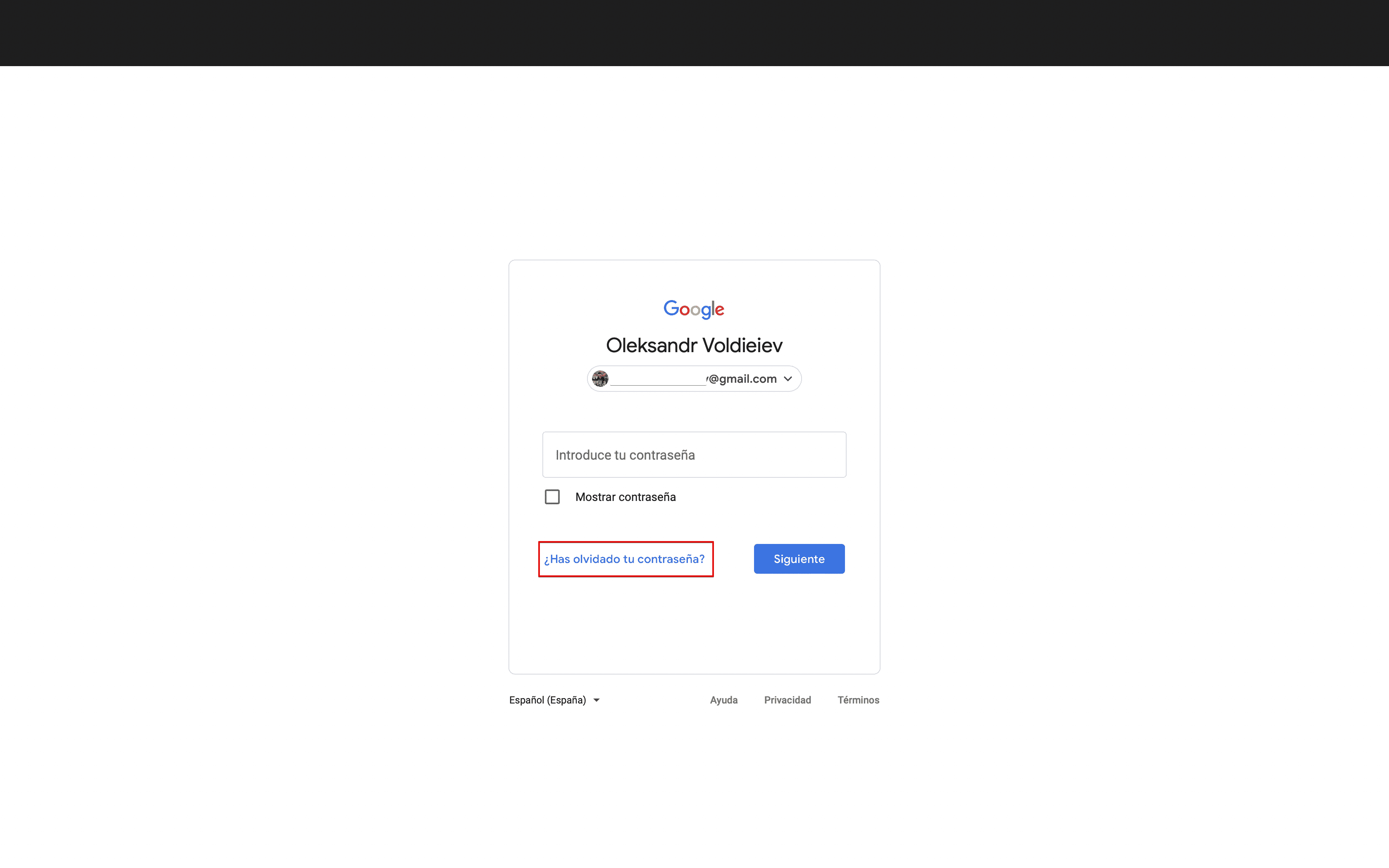
Task: Open the Términos terms link
Action: point(858,700)
